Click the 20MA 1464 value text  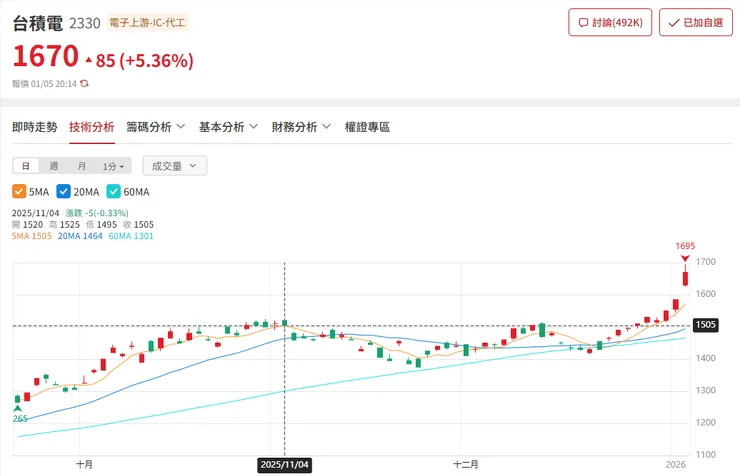tap(80, 236)
